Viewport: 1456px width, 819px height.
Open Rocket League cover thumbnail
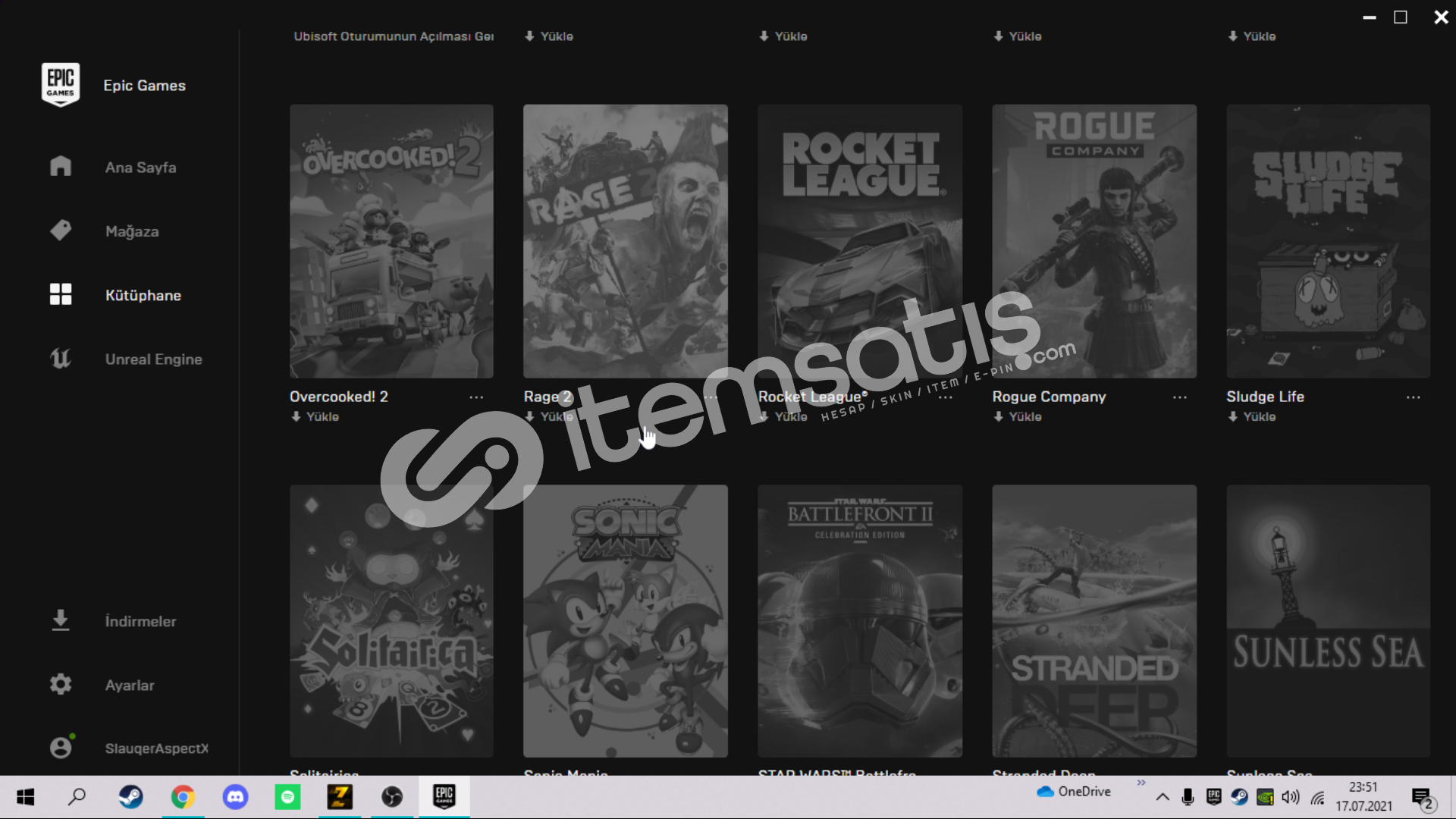point(860,241)
